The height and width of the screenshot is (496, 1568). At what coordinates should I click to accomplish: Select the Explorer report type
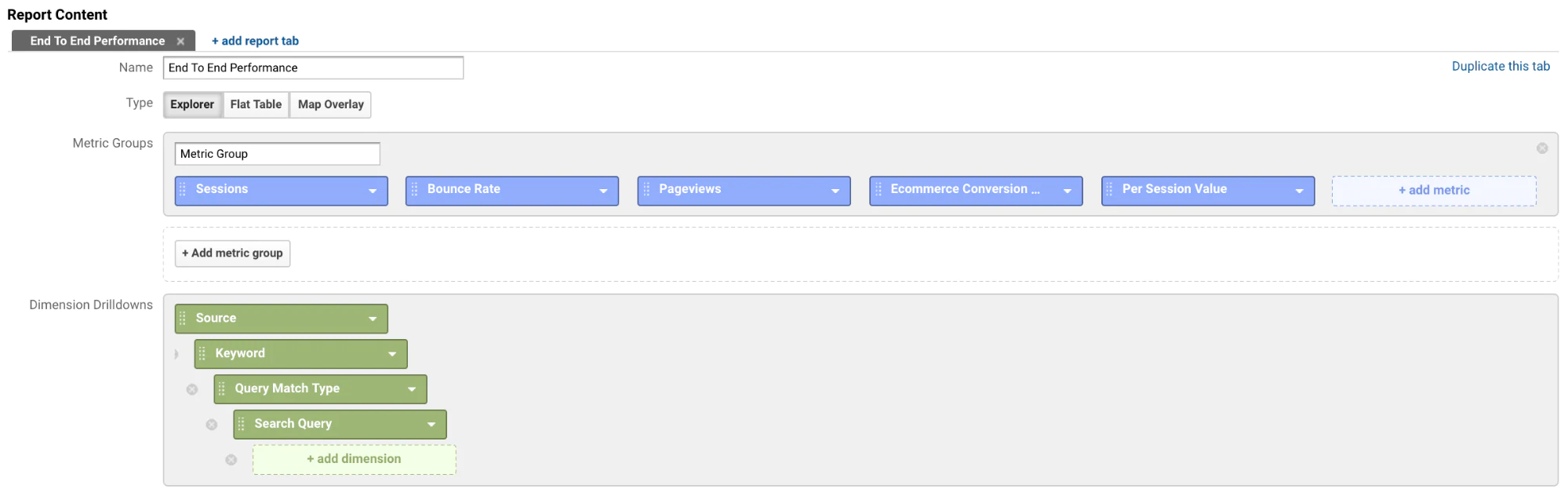pos(192,104)
